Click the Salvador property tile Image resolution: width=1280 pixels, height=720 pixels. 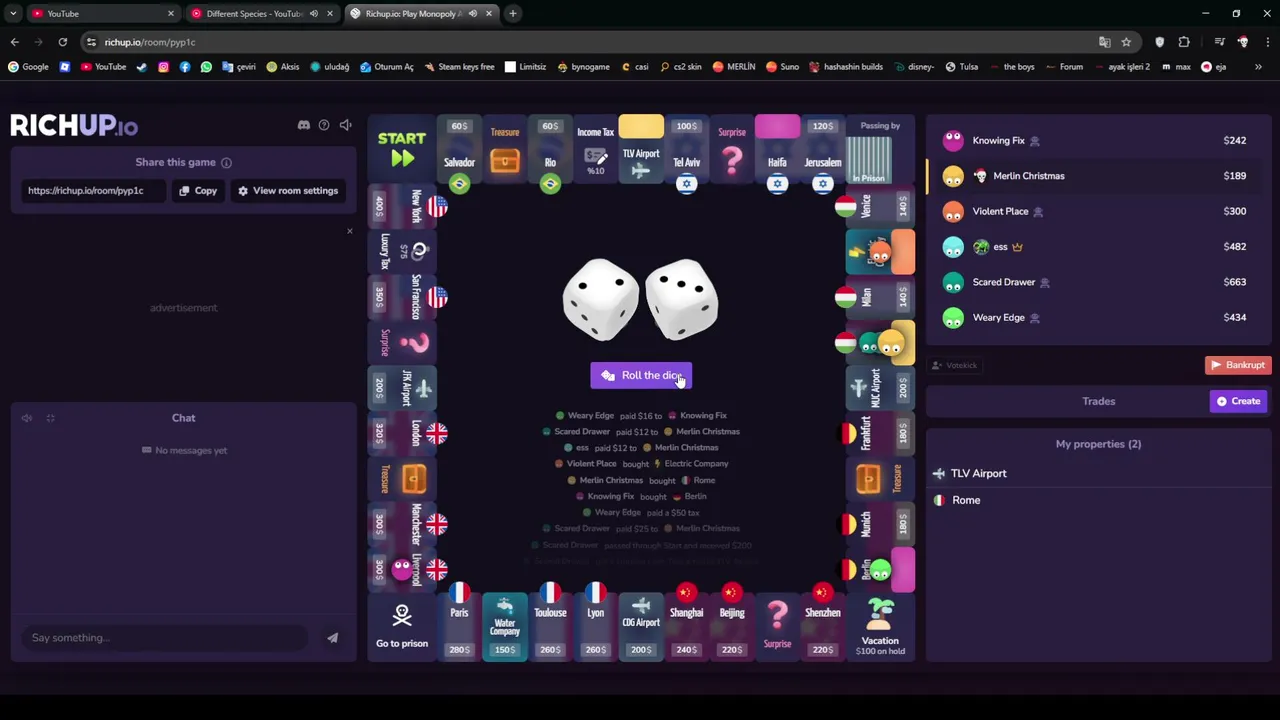click(459, 151)
